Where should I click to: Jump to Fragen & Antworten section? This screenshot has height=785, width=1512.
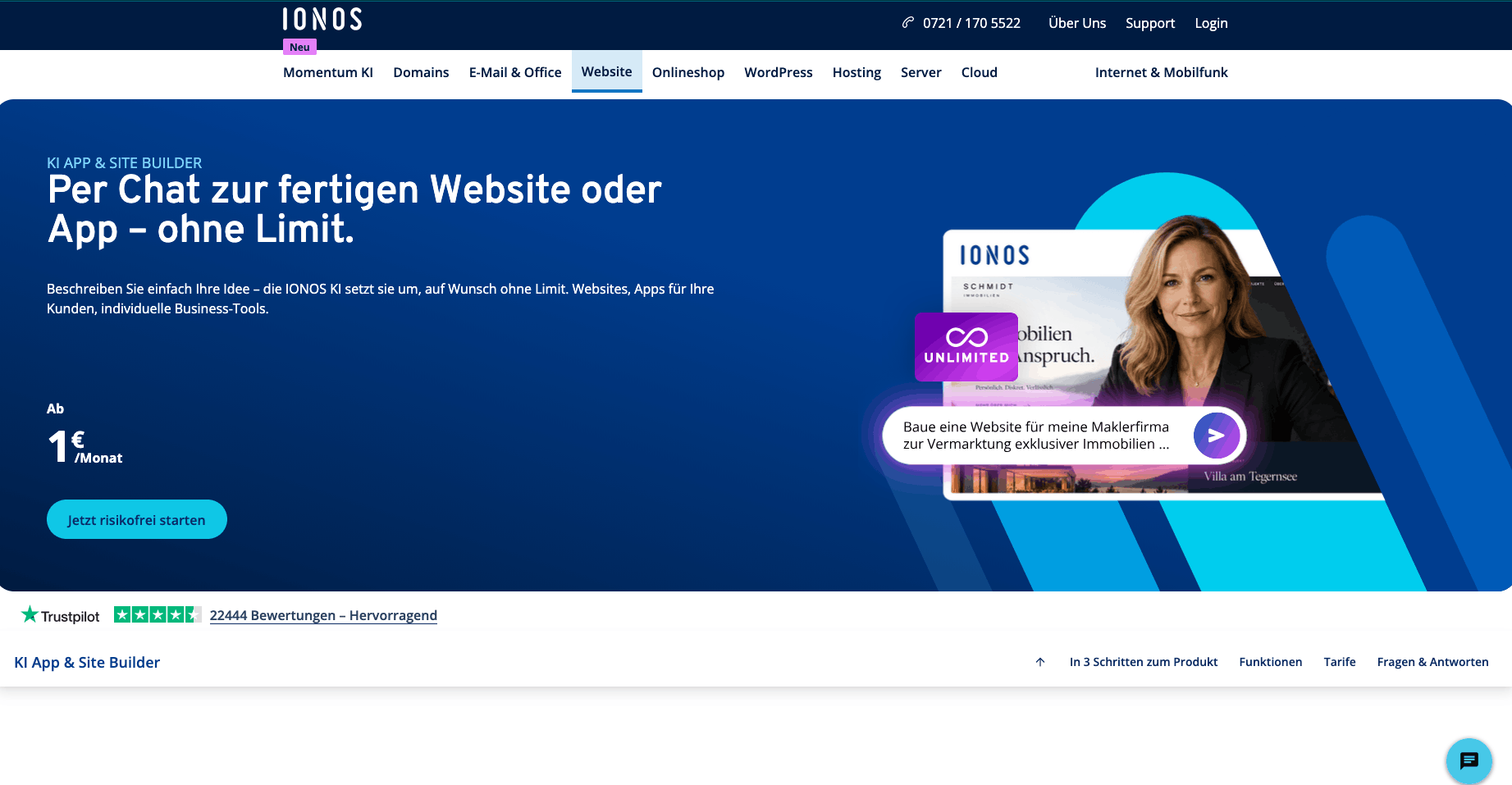click(1433, 662)
